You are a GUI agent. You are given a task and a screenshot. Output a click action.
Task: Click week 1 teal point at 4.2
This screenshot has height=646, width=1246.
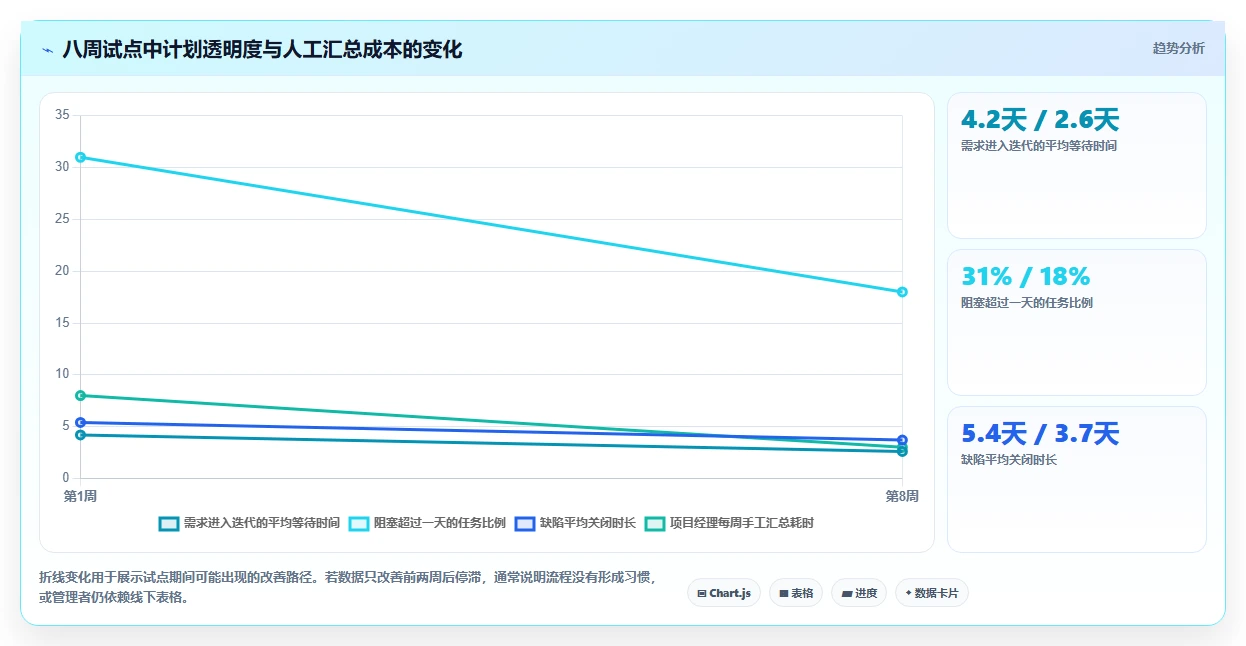tap(80, 435)
